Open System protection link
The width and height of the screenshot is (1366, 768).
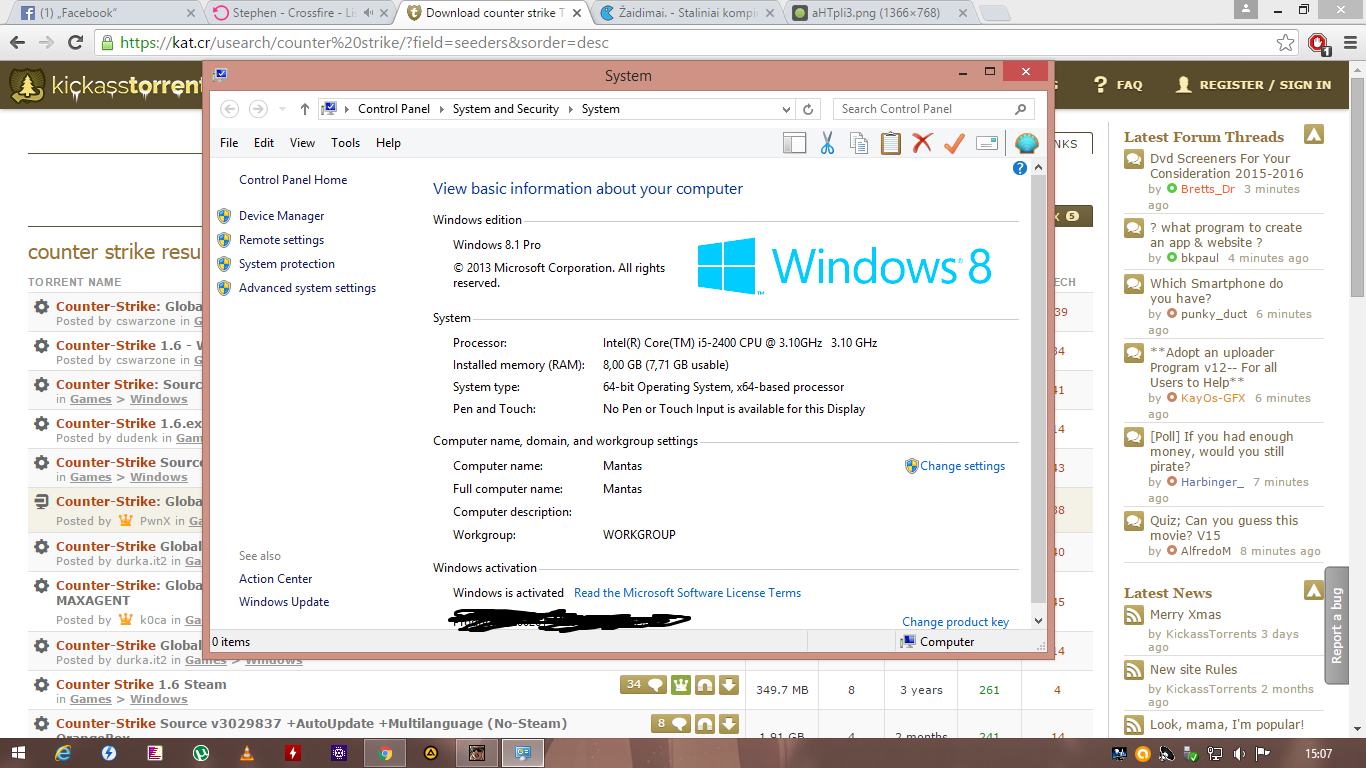[287, 264]
